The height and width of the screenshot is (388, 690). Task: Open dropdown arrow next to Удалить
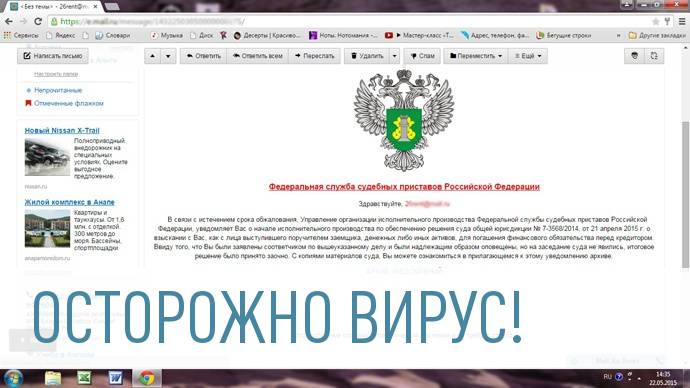pos(394,56)
